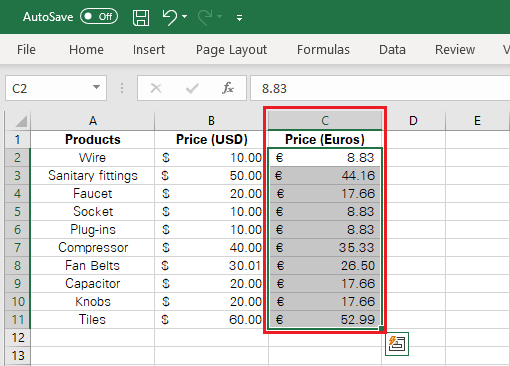Click the €26.50 cell
The width and height of the screenshot is (510, 366).
pos(325,265)
